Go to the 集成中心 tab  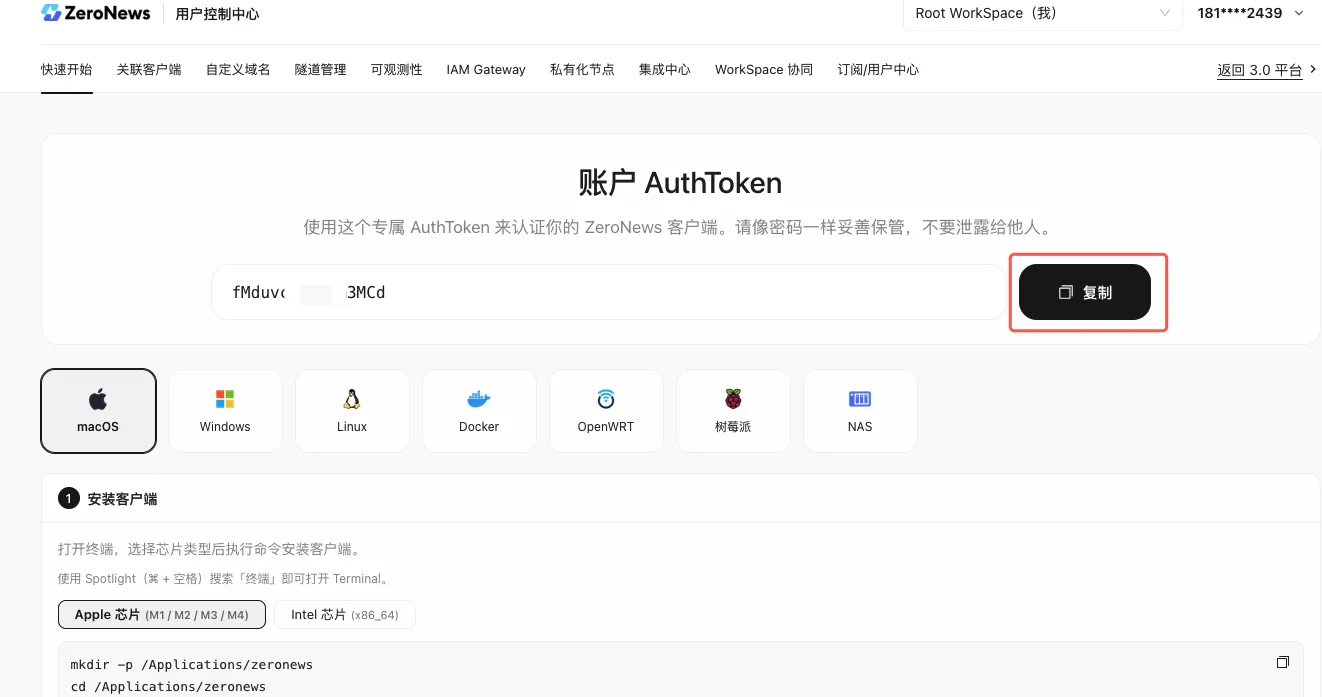point(665,70)
